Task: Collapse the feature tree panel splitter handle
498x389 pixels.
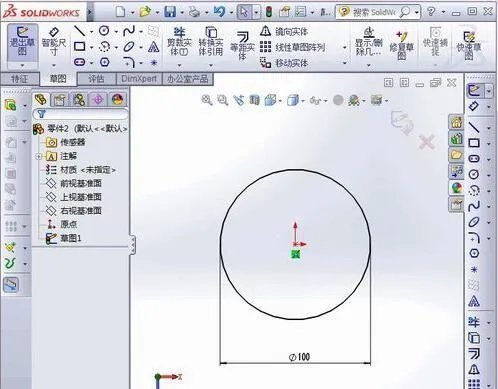Action: point(133,245)
